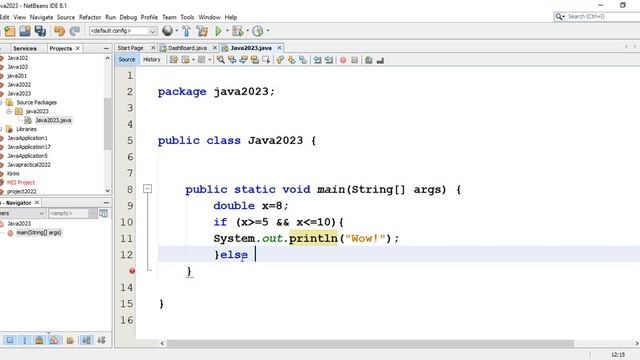Screen dimensions: 640x360
Task: Open the Run Project dropdown arrow
Action: [227, 31]
